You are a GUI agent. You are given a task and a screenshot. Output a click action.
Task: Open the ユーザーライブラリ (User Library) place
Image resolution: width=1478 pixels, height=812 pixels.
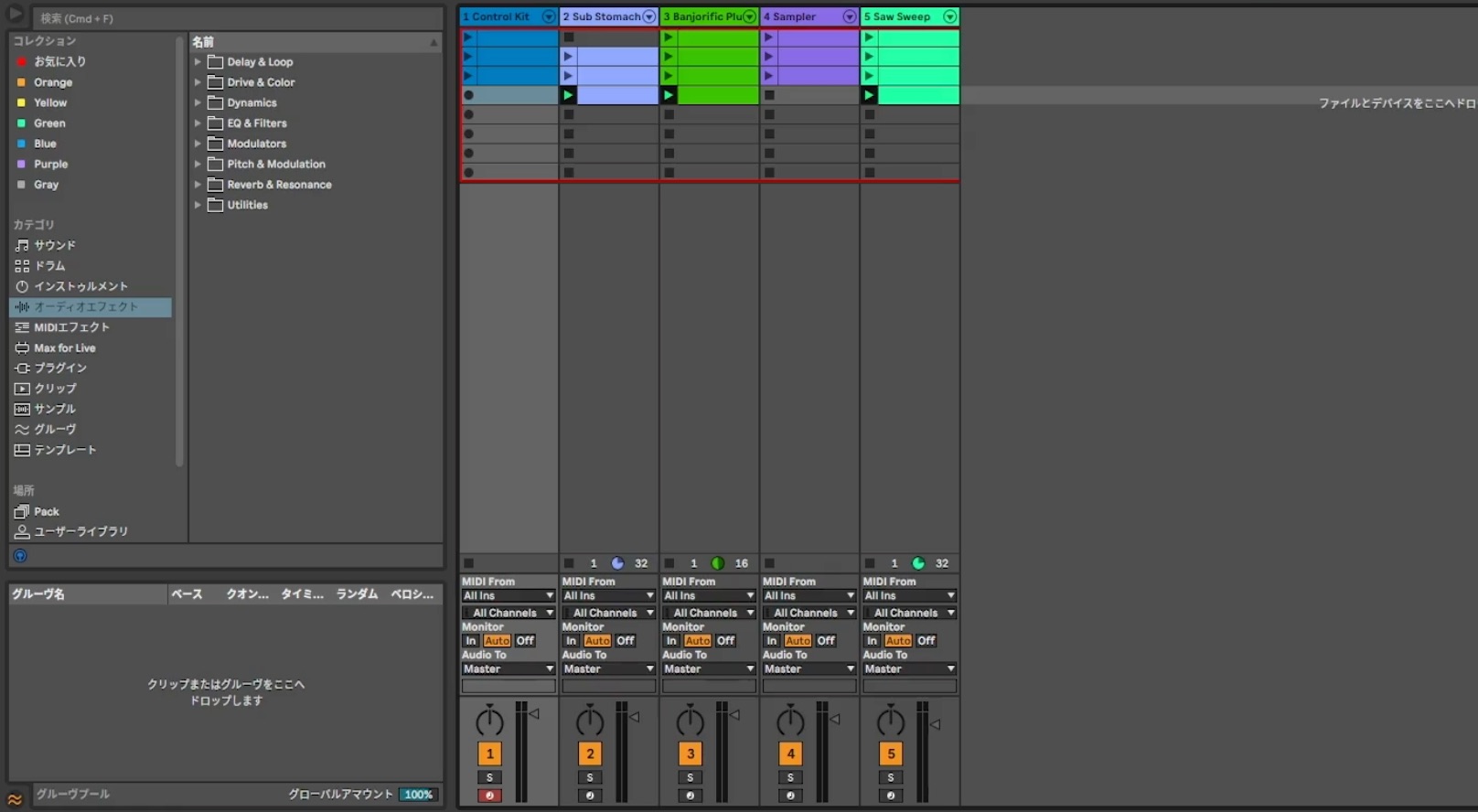80,532
